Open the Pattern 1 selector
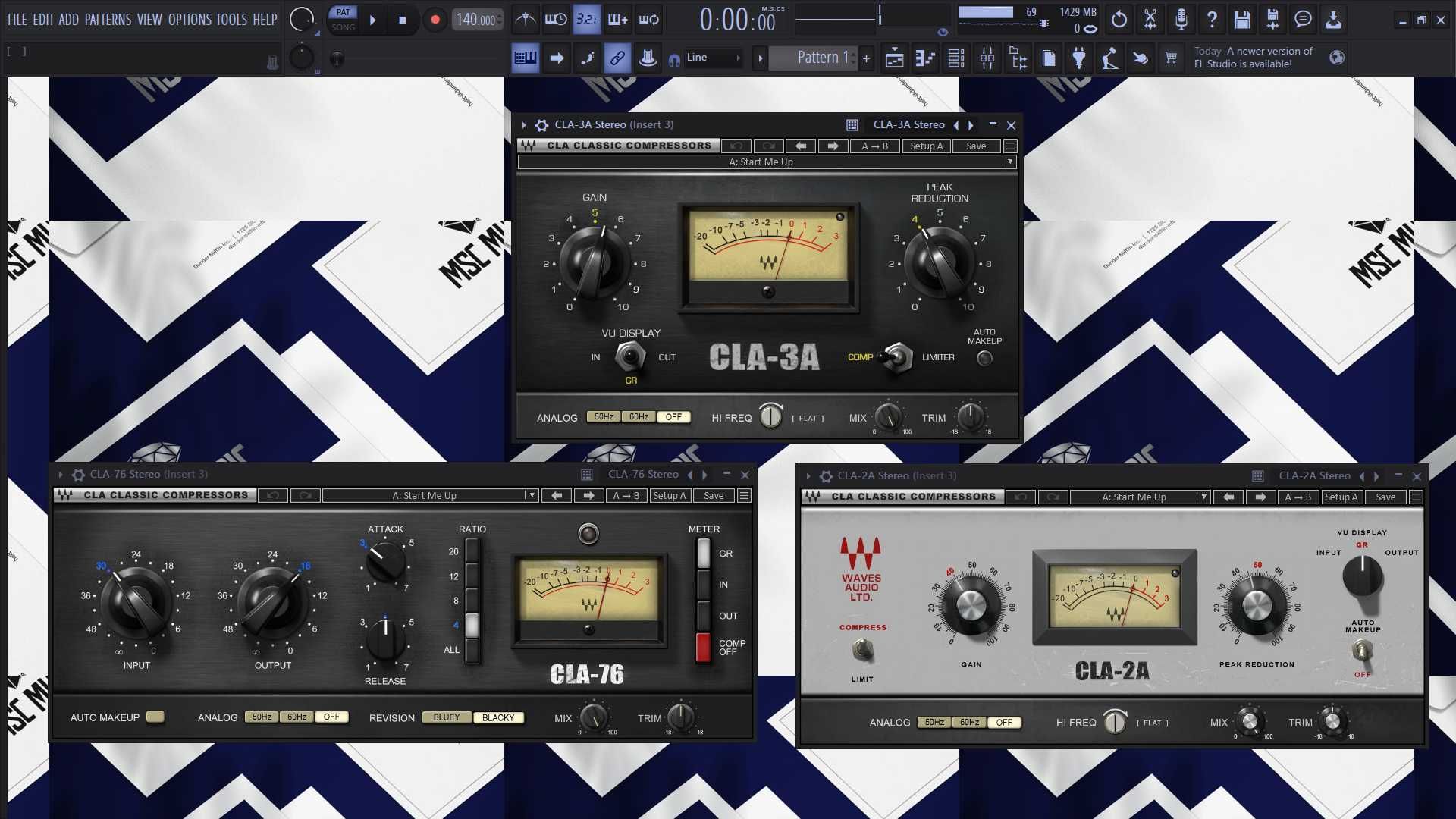The image size is (1456, 819). point(814,58)
